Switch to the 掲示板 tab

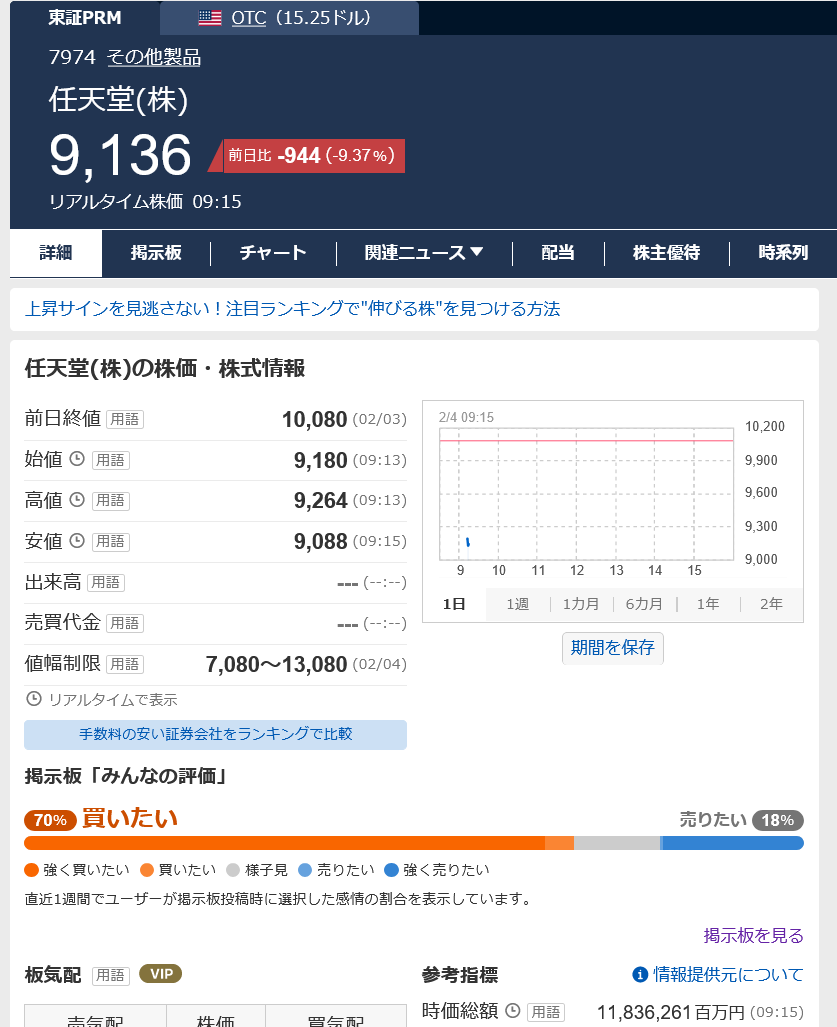point(156,253)
